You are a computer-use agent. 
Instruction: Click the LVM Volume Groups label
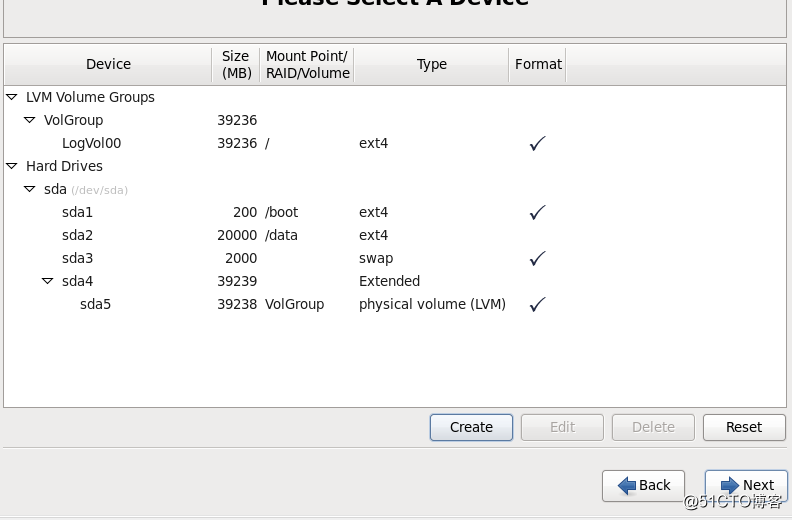click(90, 97)
